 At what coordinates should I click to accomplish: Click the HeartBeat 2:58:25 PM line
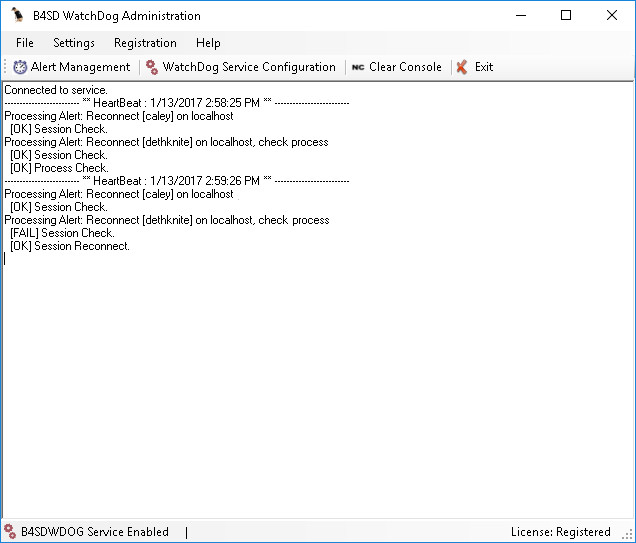click(177, 103)
